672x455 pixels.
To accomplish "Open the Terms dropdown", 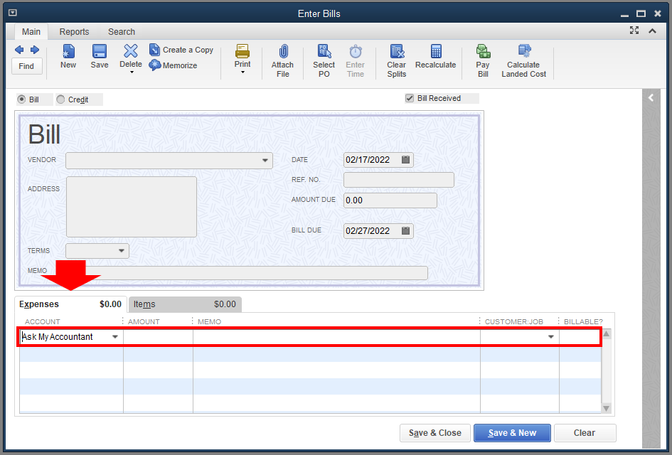I will pyautogui.click(x=121, y=251).
